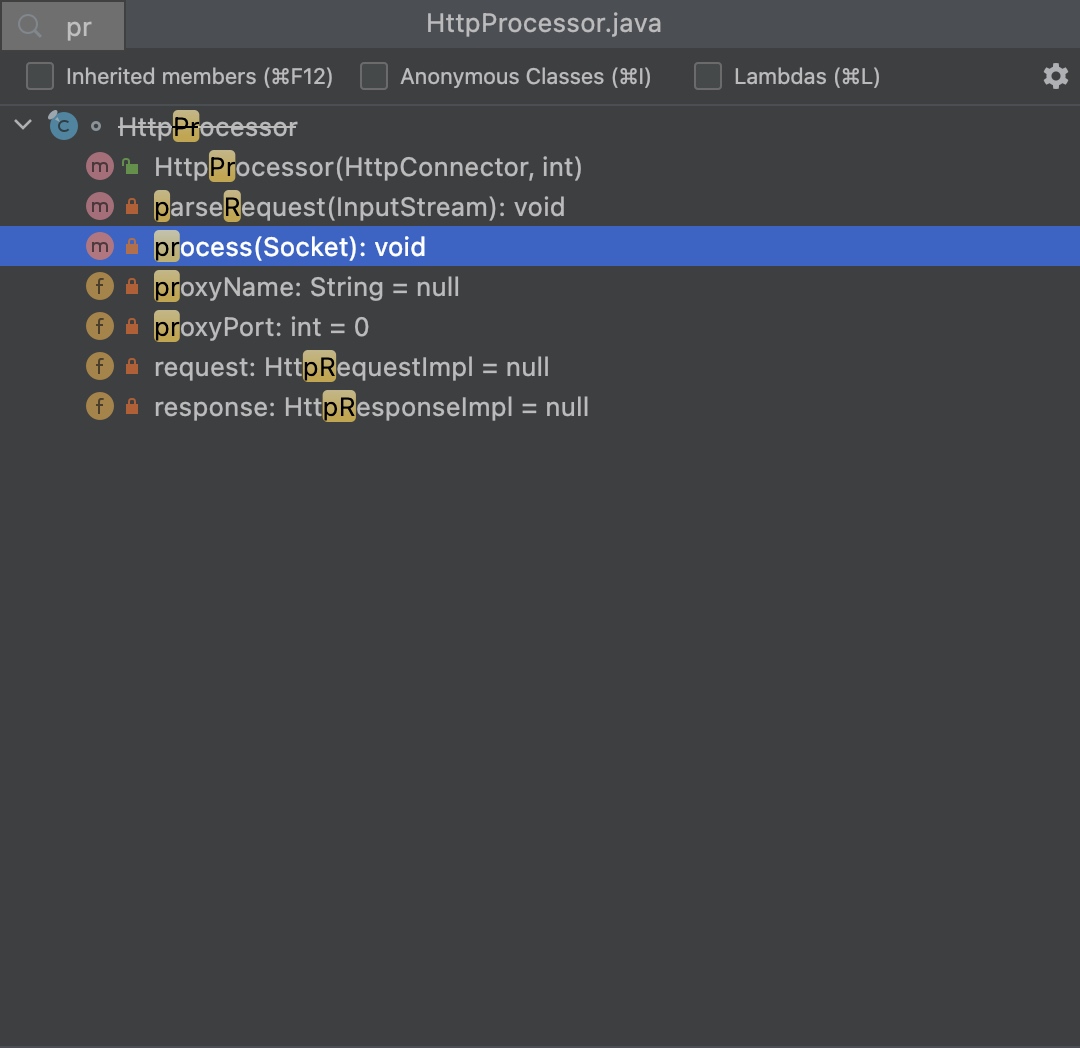The height and width of the screenshot is (1048, 1080).
Task: Select parseRequest(InputStream) method entry
Action: coord(359,207)
